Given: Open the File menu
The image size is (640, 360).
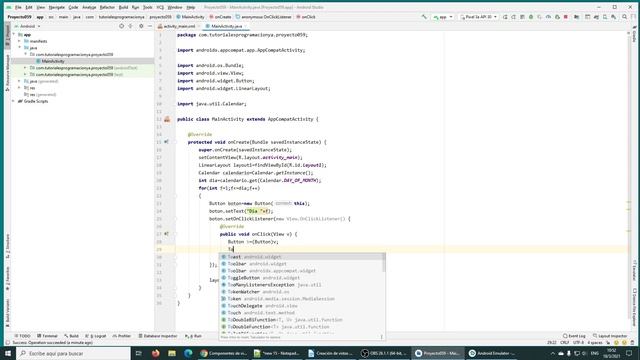Looking at the screenshot, I should (x=18, y=7).
